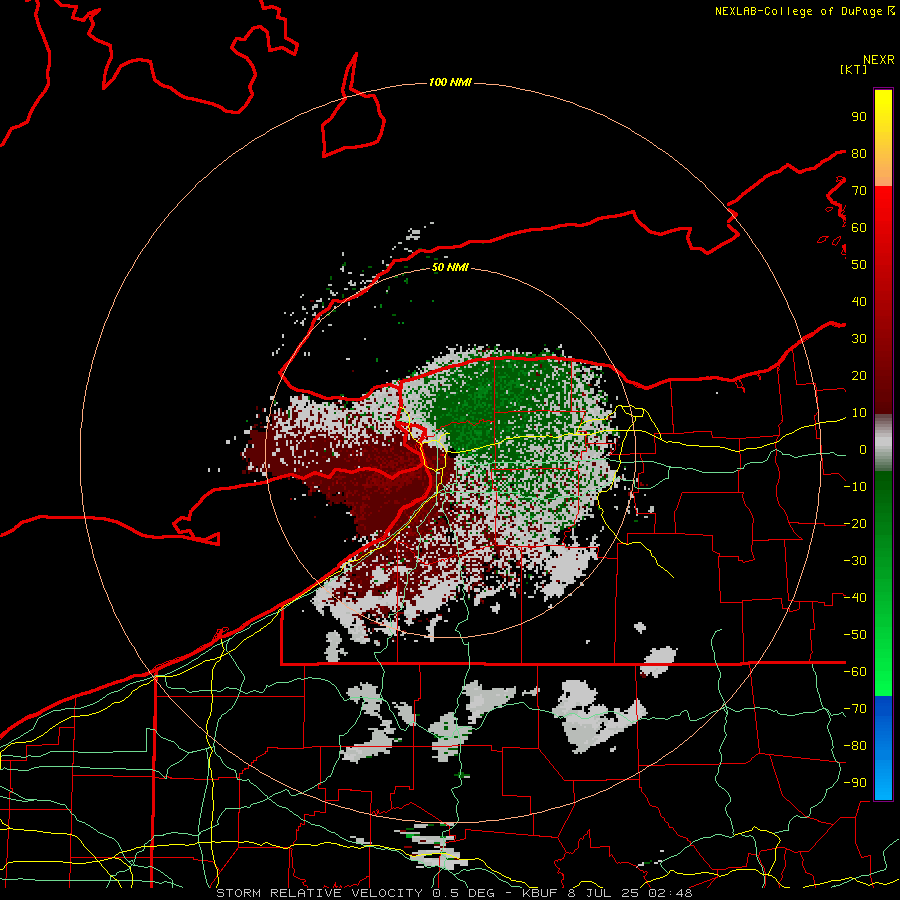Click the [KT] units label
This screenshot has height=900, width=900.
click(853, 69)
